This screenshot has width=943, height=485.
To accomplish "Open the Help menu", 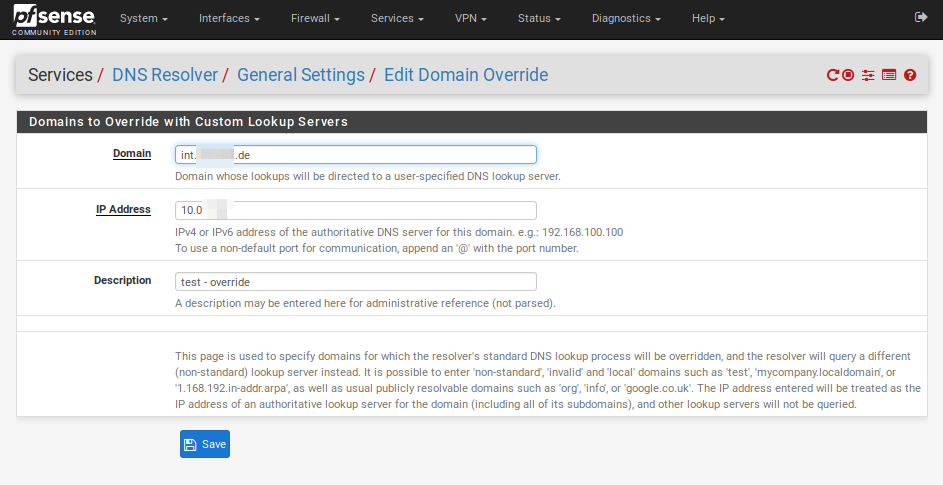I will tap(708, 19).
